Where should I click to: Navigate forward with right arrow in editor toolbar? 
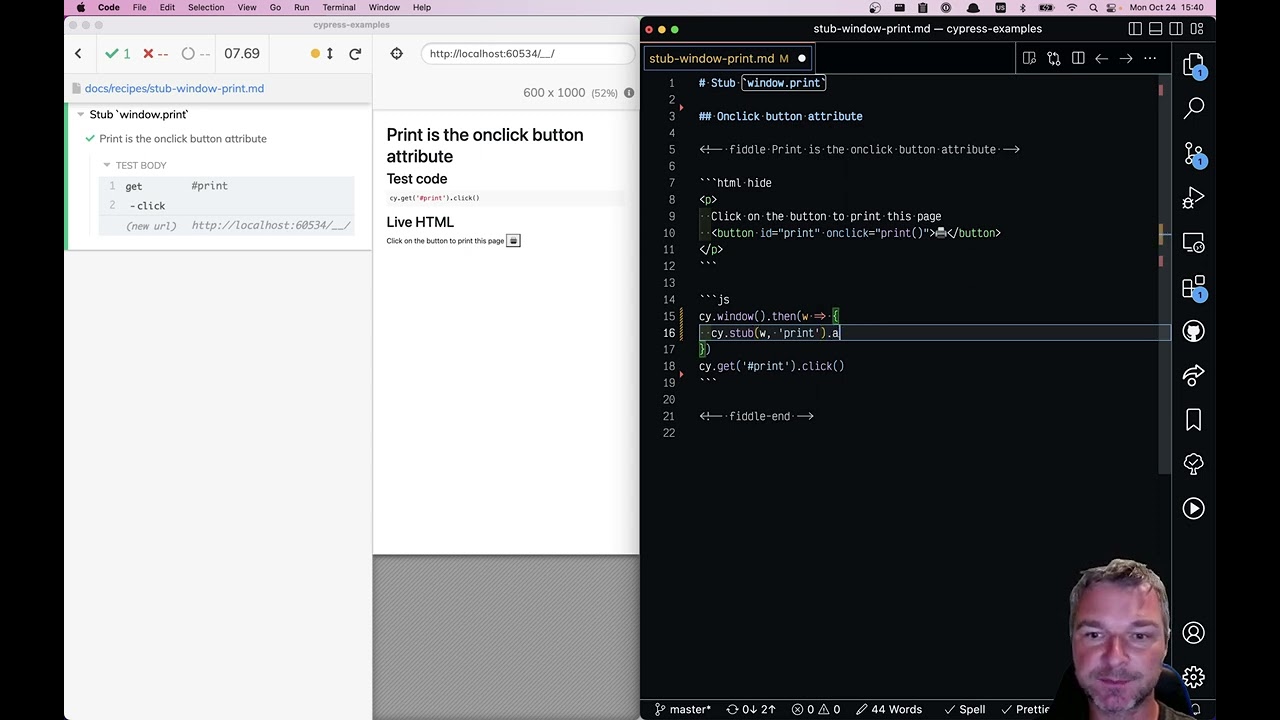(x=1126, y=58)
